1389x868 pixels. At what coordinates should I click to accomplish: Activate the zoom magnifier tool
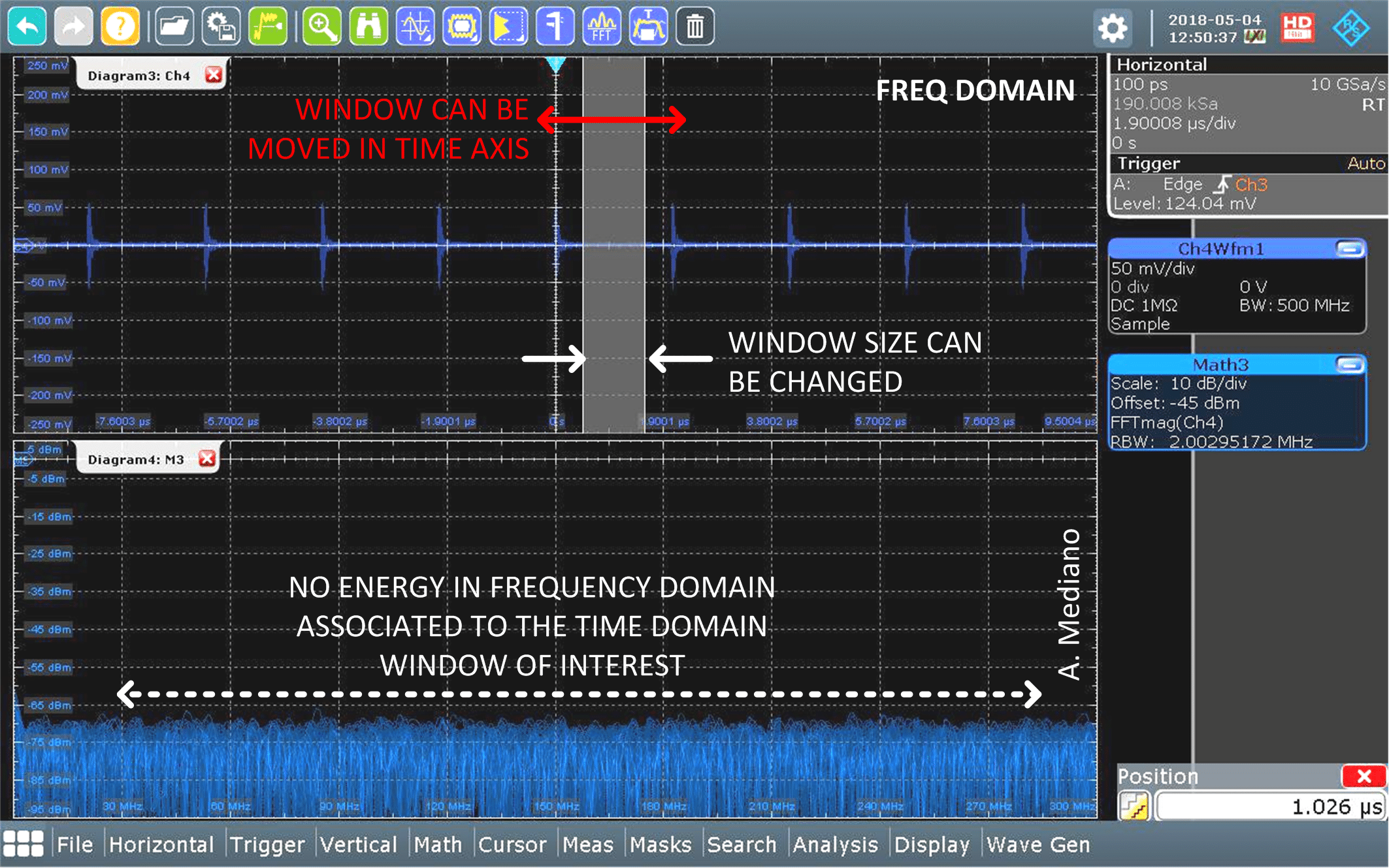pyautogui.click(x=322, y=27)
